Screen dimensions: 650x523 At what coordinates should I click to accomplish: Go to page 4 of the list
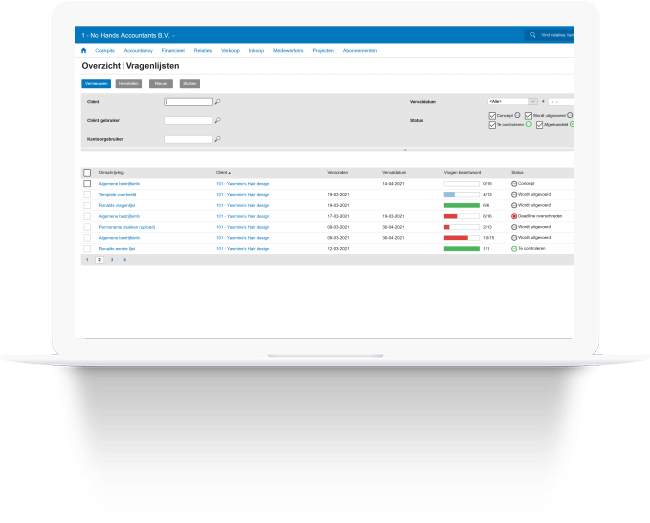(x=124, y=260)
